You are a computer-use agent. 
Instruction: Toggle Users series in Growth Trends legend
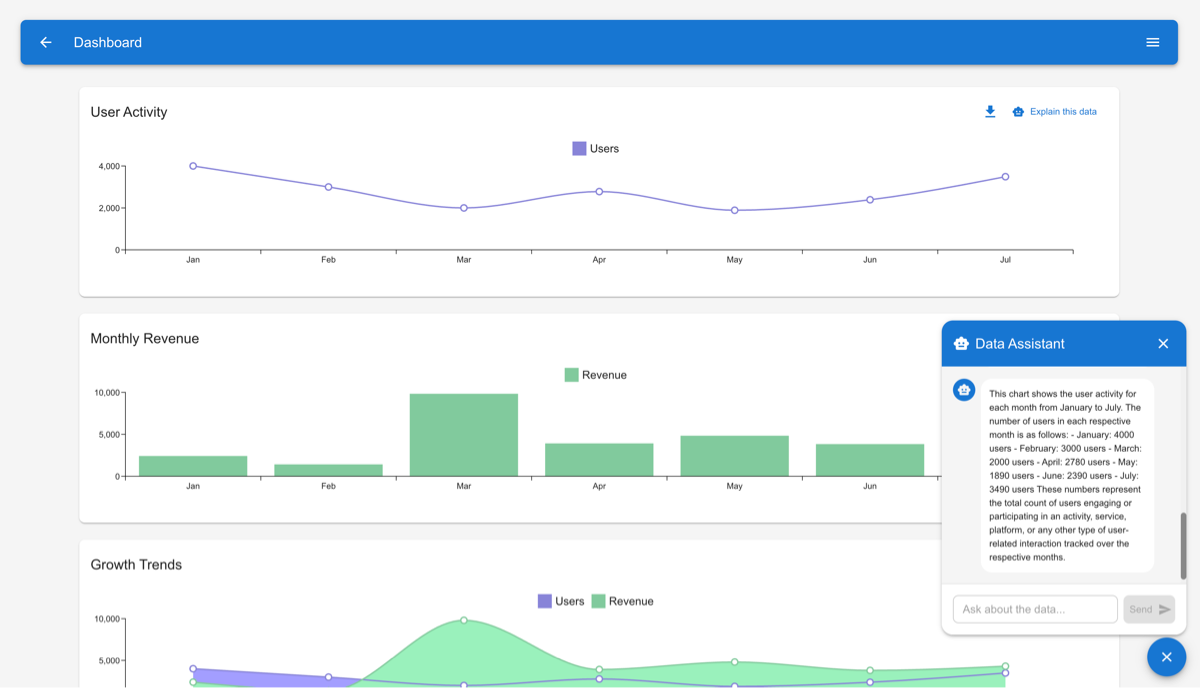[x=561, y=601]
